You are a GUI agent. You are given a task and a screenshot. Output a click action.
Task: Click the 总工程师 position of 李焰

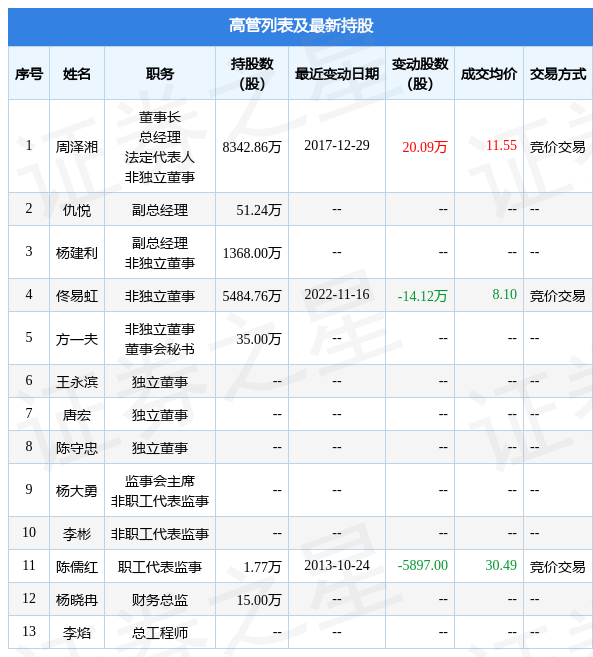click(x=160, y=633)
